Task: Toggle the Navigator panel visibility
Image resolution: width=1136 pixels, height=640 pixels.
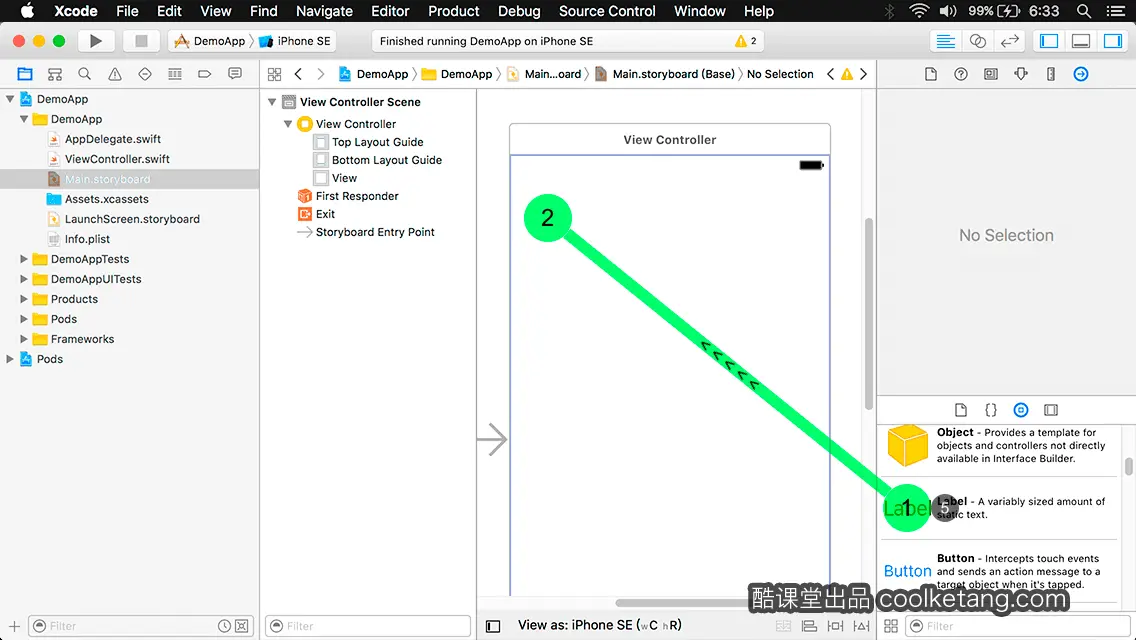Action: click(x=1049, y=41)
